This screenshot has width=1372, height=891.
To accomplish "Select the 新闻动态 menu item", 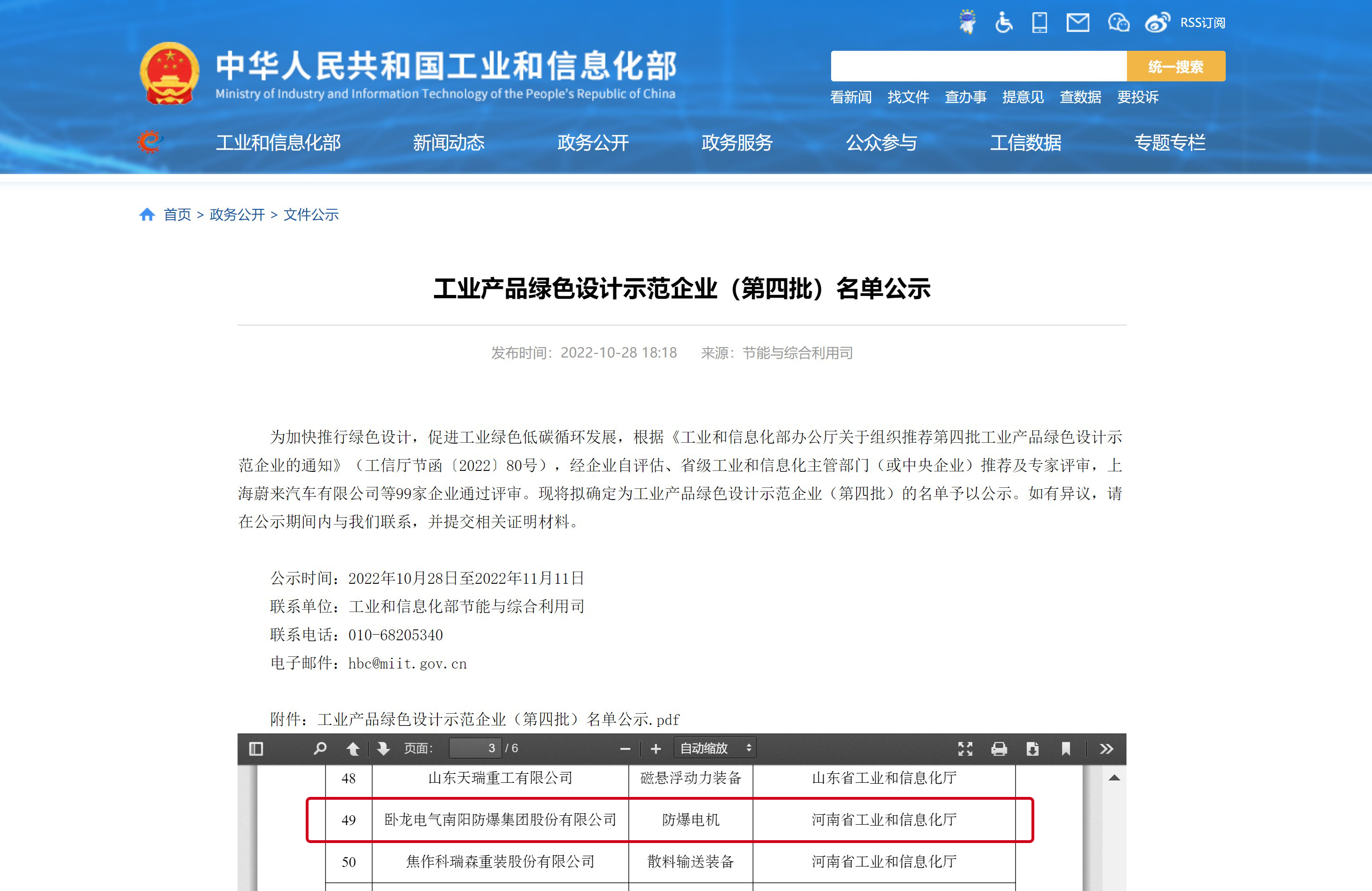I will 449,143.
